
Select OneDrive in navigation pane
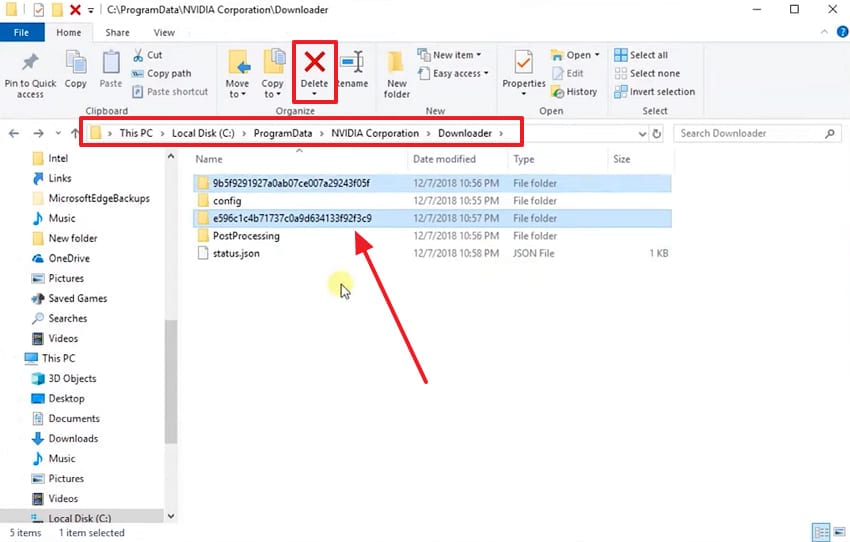tap(61, 259)
